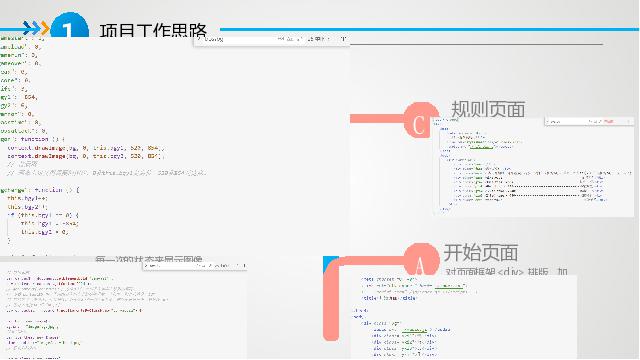
Task: Select the 规则页面 heading
Action: 488,109
